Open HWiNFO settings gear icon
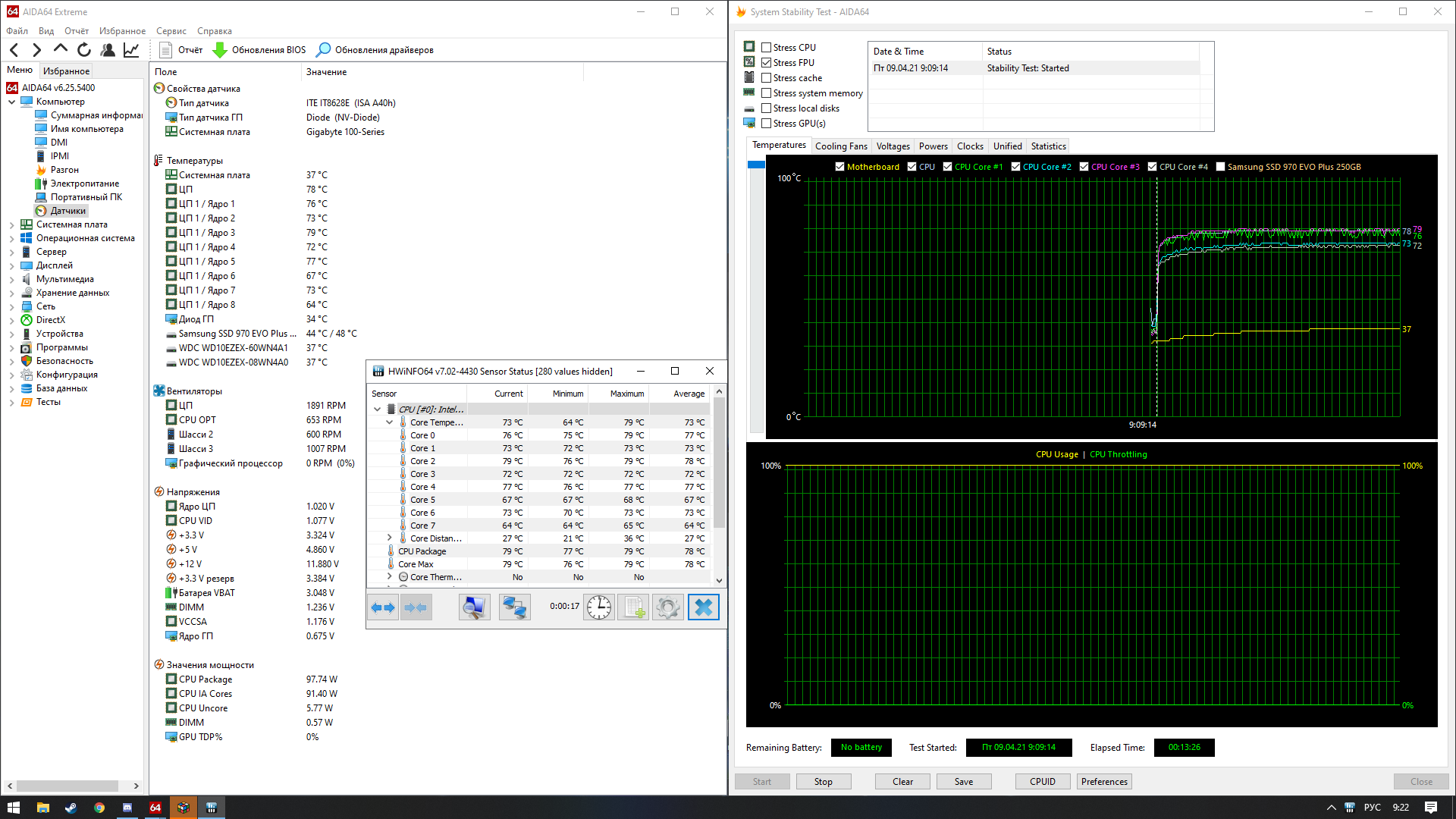The image size is (1456, 819). 667,607
